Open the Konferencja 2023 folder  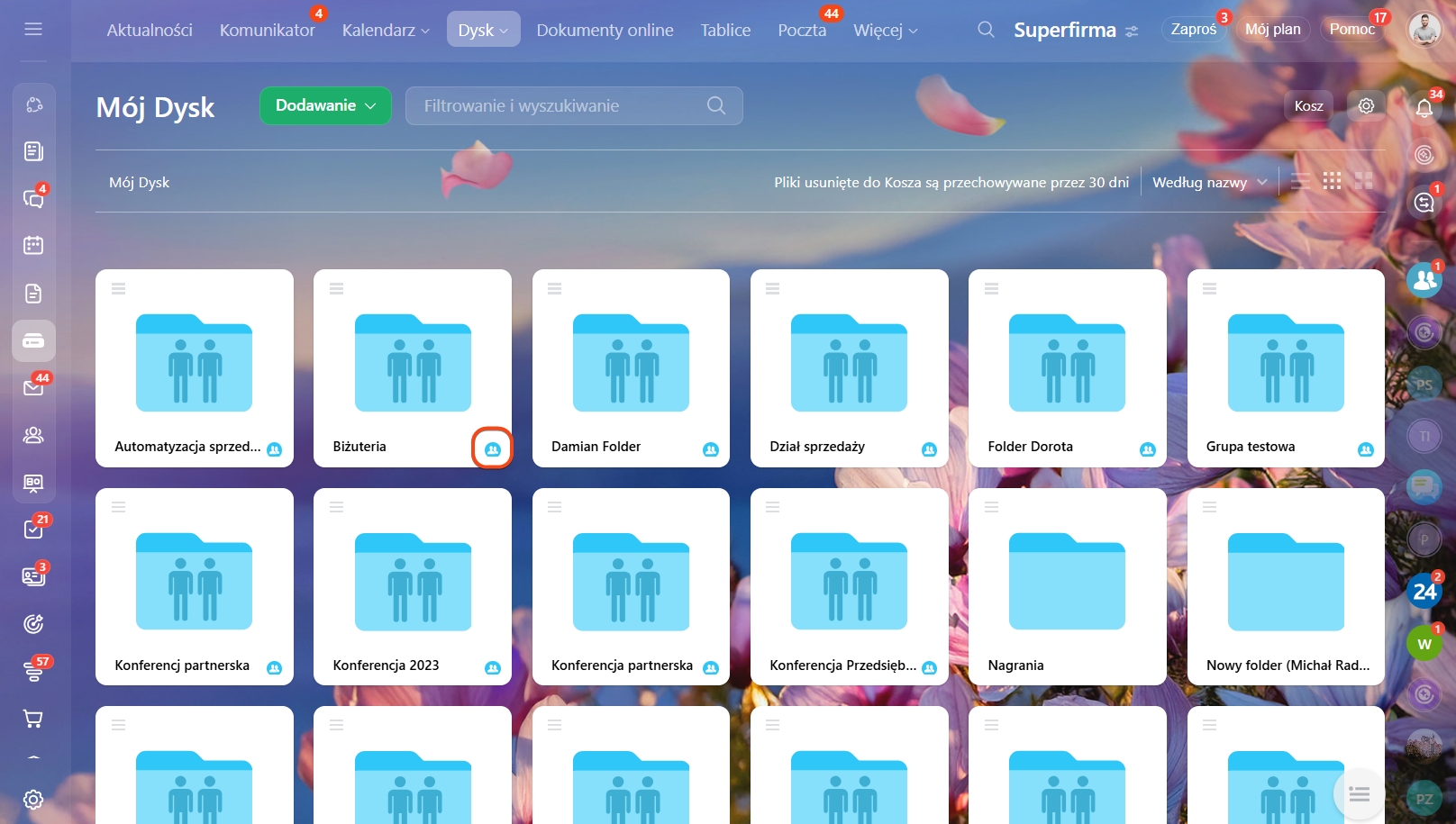413,586
